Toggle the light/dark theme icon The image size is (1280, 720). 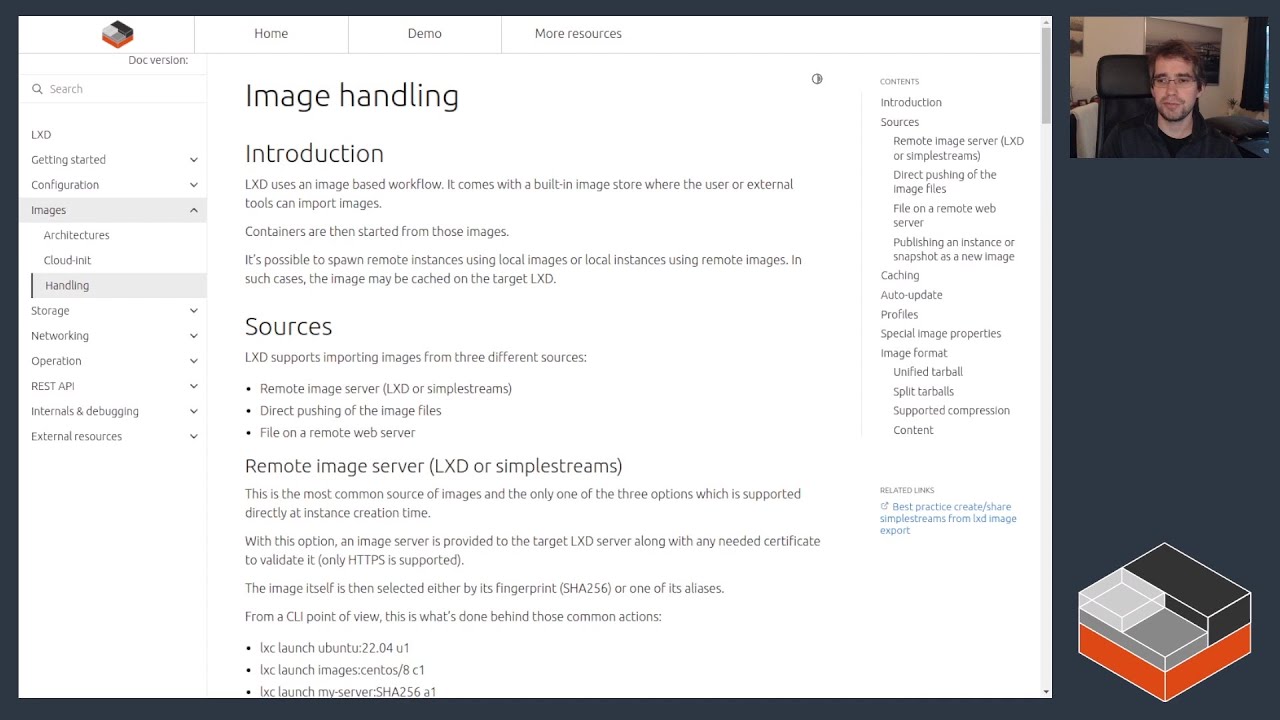(x=817, y=79)
